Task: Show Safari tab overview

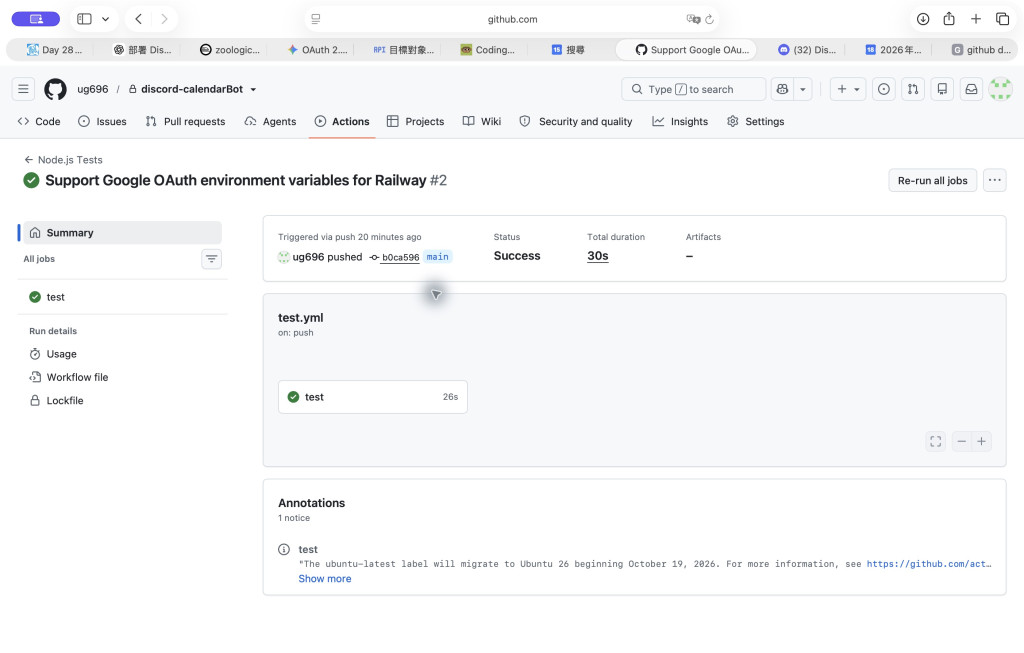Action: tap(1002, 19)
